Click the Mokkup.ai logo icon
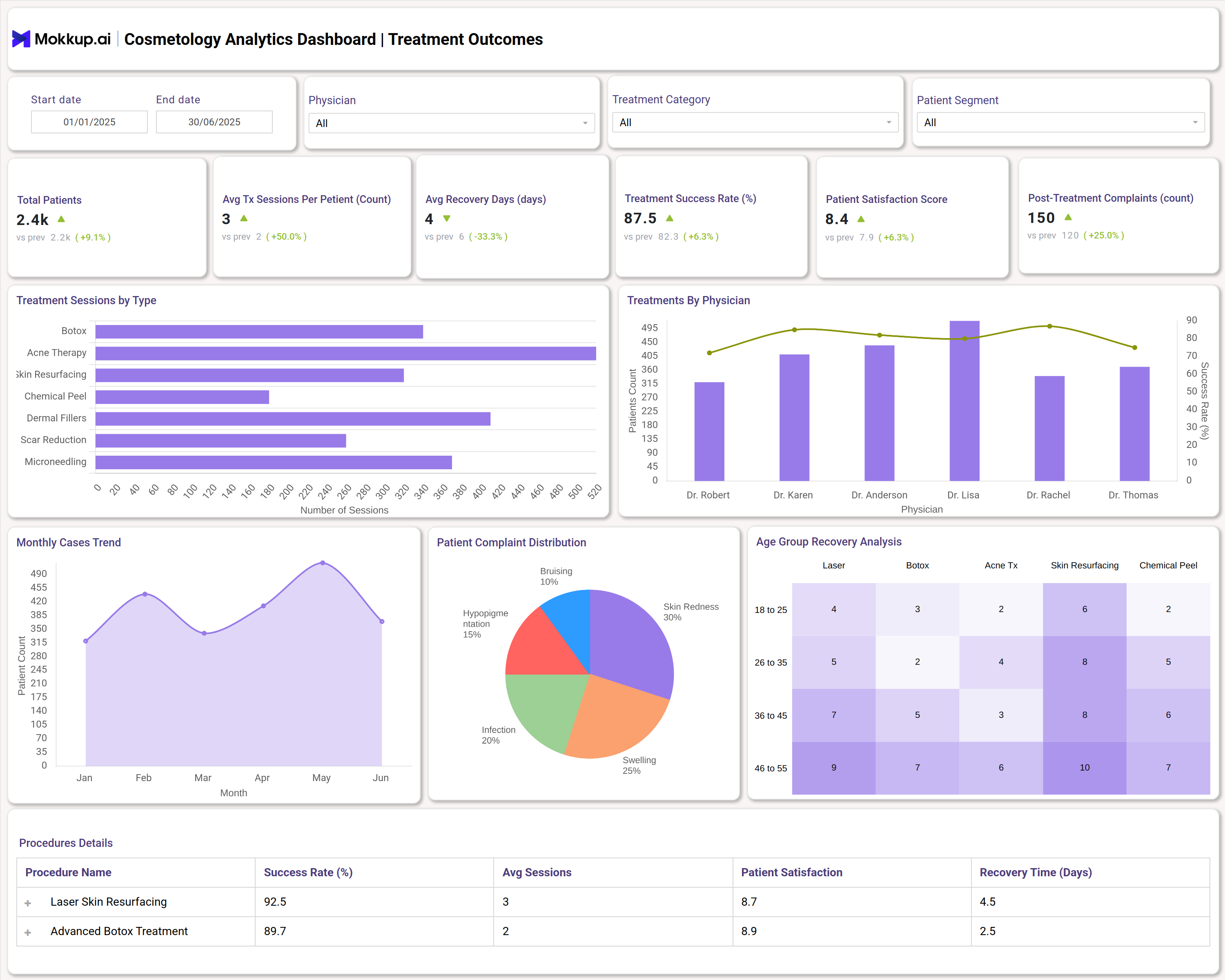This screenshot has height=980, width=1225. (x=21, y=39)
